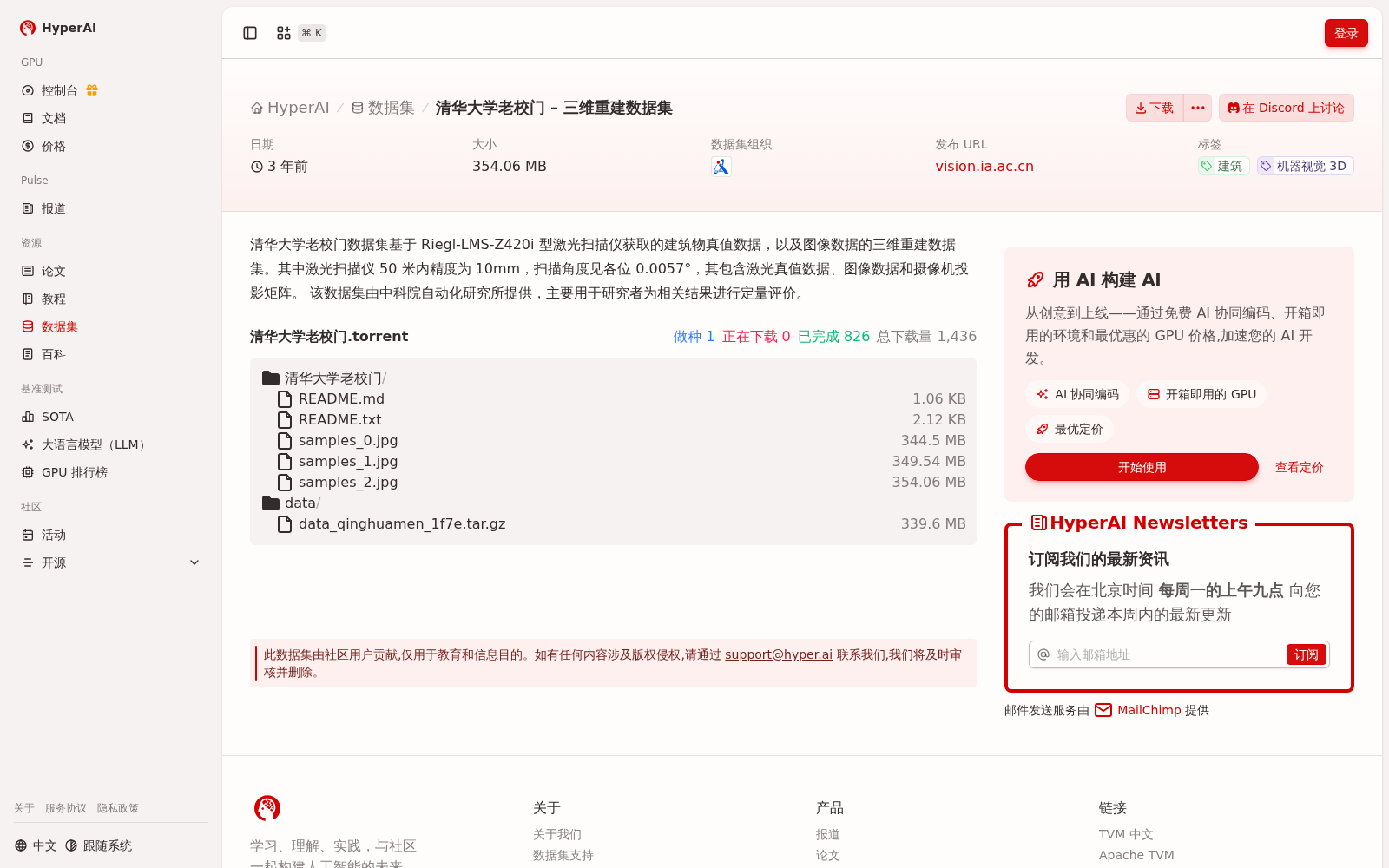The image size is (1389, 868).
Task: Click the 开始使用 button
Action: click(x=1142, y=467)
